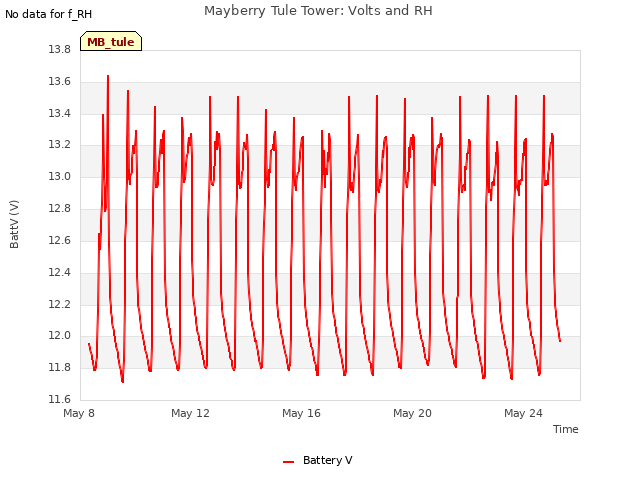
Task: Click the BattV (V) axis label
Action: click(x=14, y=224)
